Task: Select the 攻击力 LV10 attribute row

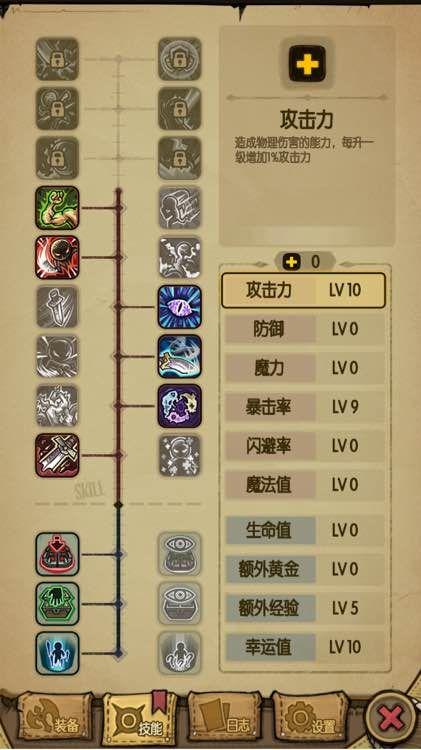Action: 303,290
